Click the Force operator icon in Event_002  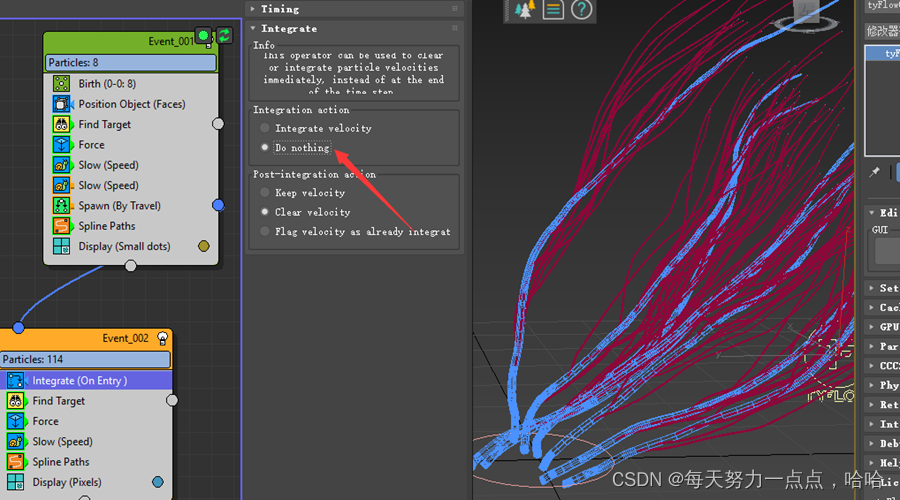(15, 421)
